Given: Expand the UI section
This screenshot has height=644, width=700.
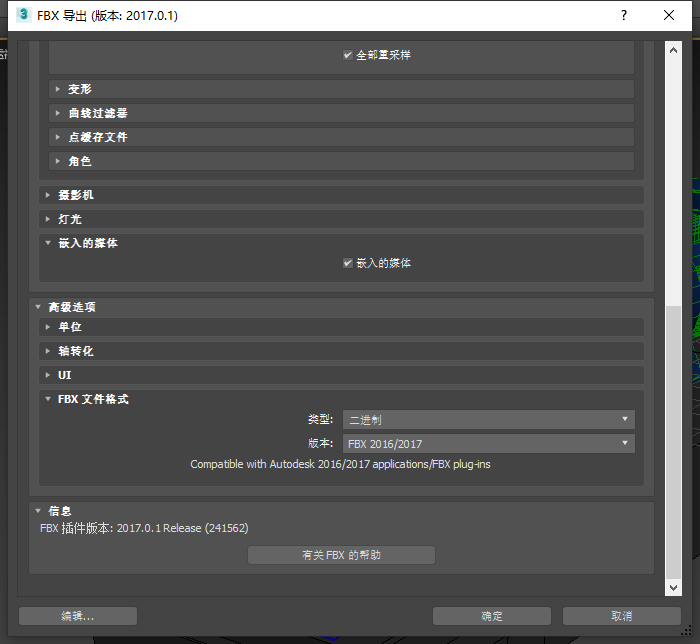Looking at the screenshot, I should pos(341,375).
